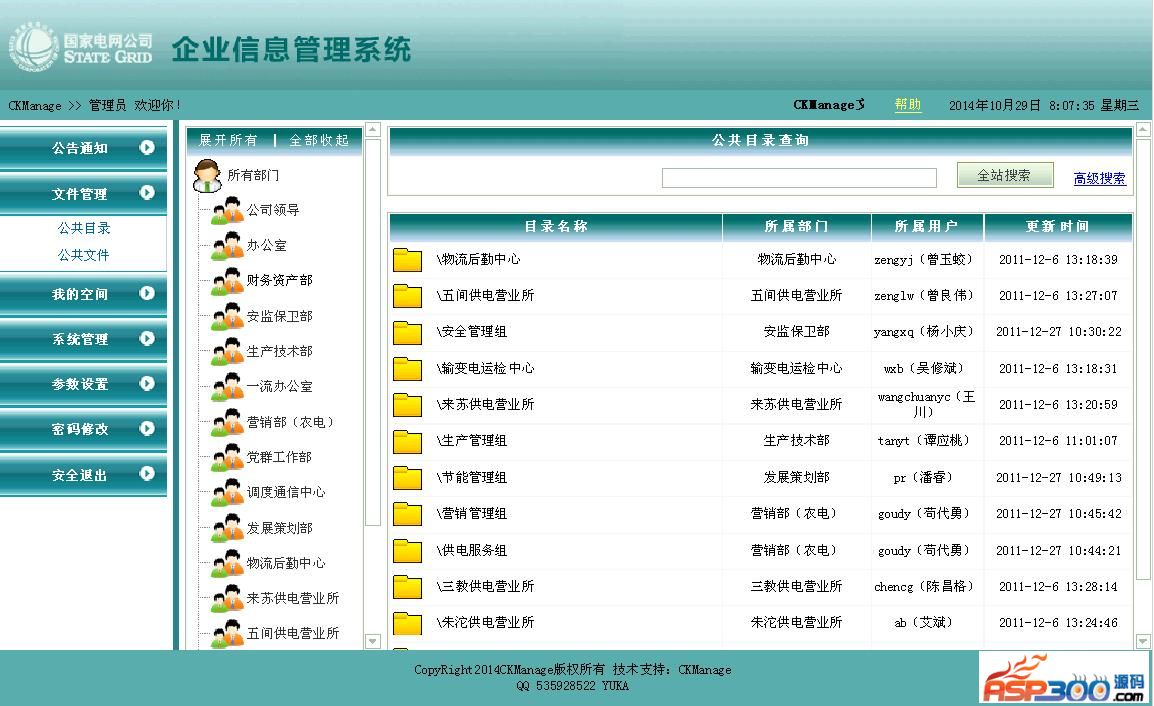Click the directory search text field

[799, 178]
